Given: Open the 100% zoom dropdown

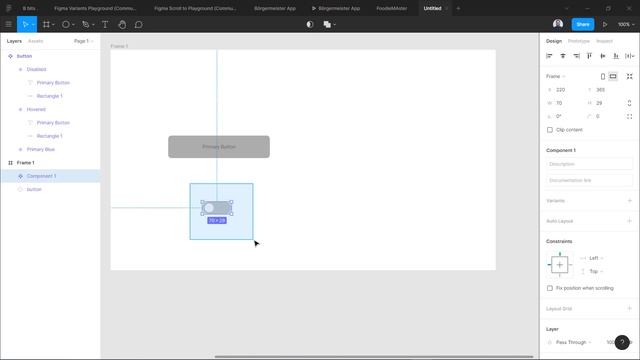Looking at the screenshot, I should [626, 24].
